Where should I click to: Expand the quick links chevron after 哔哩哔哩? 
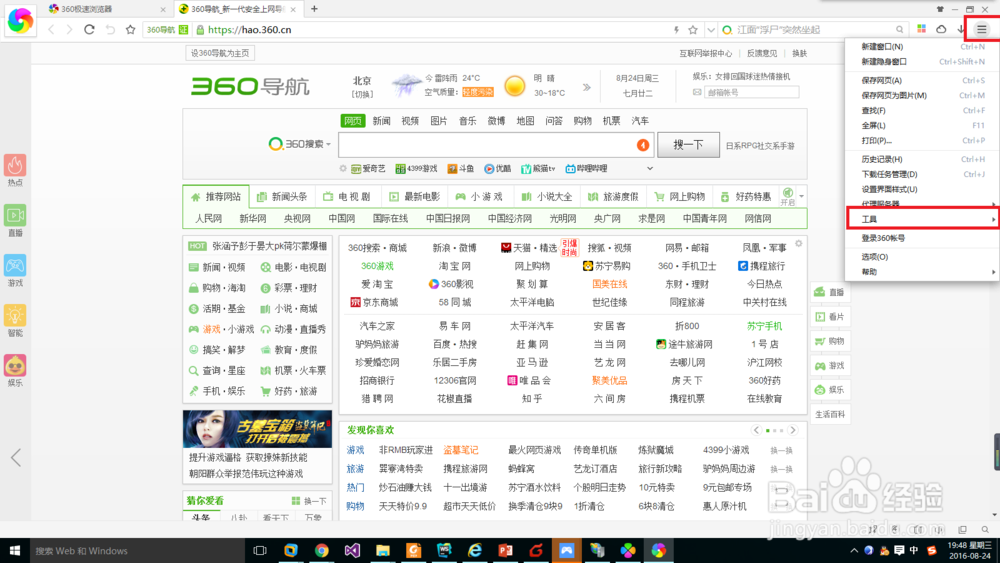650,168
